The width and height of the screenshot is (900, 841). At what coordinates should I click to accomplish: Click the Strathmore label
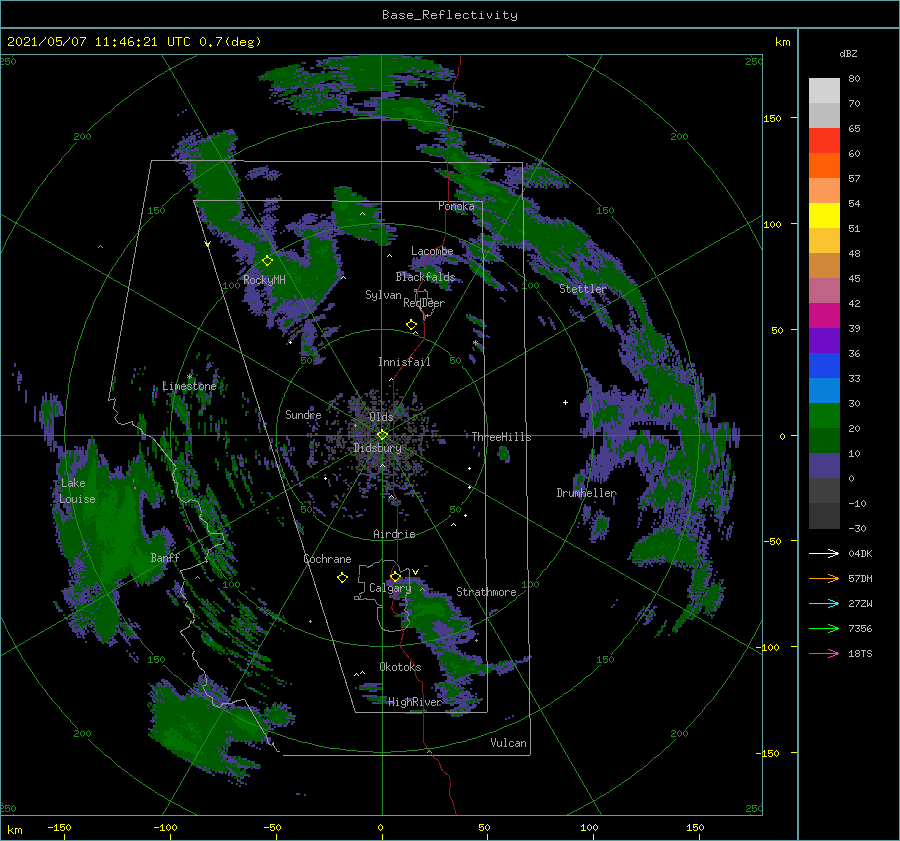tap(487, 592)
